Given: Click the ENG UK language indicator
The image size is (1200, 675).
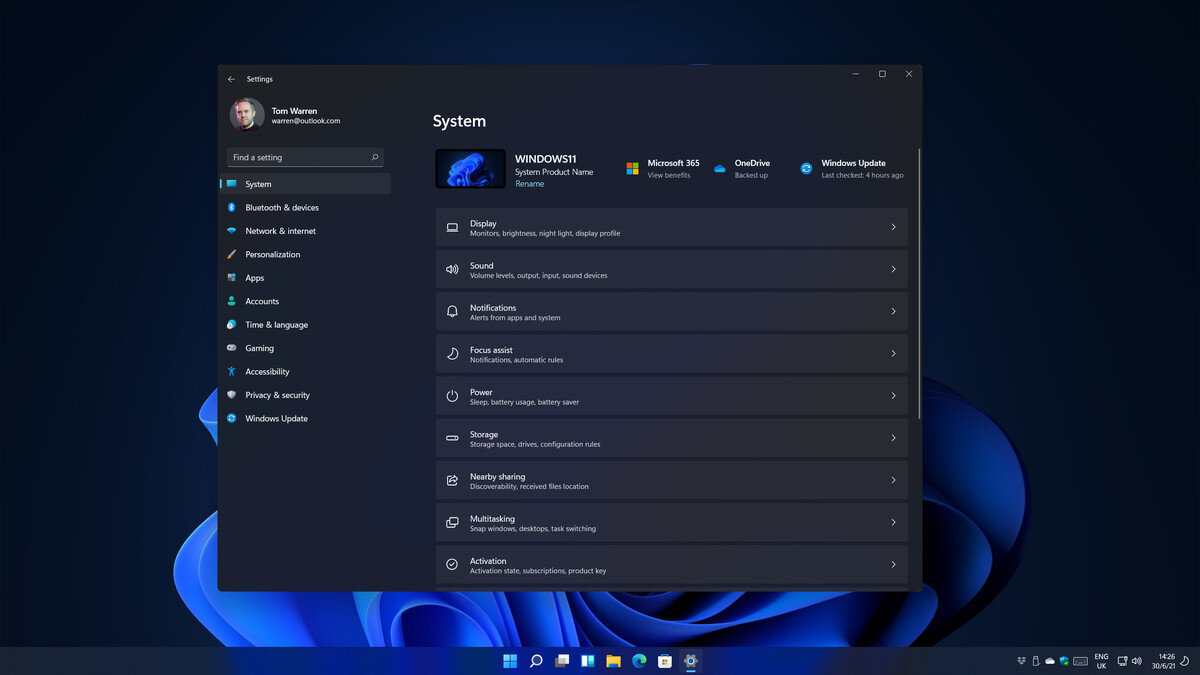Looking at the screenshot, I should 1101,661.
